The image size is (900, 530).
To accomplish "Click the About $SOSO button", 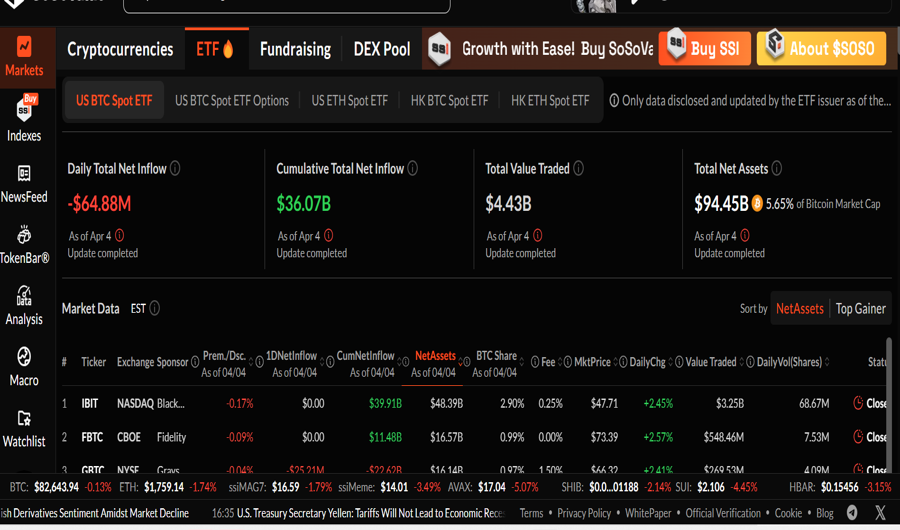I will pyautogui.click(x=821, y=48).
